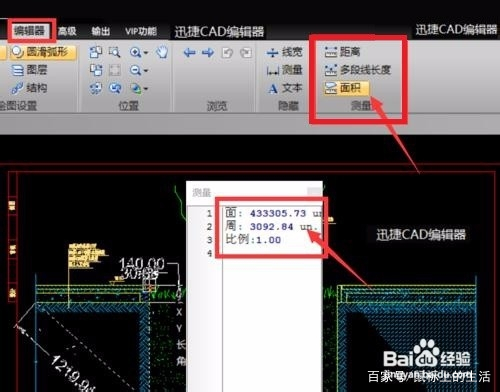Click the zoom in magnifier icon
Viewport: 500px width, 392px height.
coord(135,52)
